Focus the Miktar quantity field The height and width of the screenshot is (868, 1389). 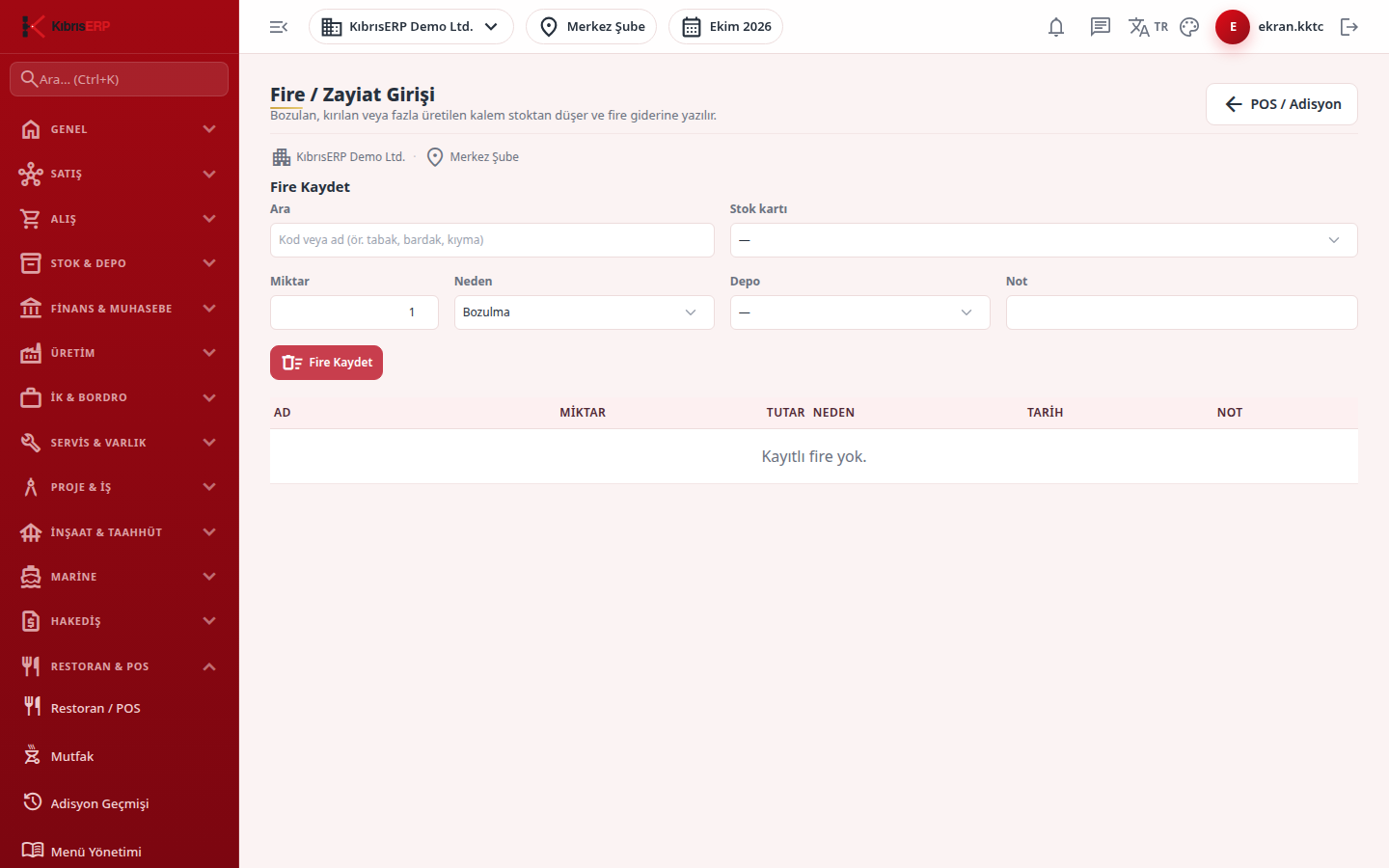click(x=354, y=312)
